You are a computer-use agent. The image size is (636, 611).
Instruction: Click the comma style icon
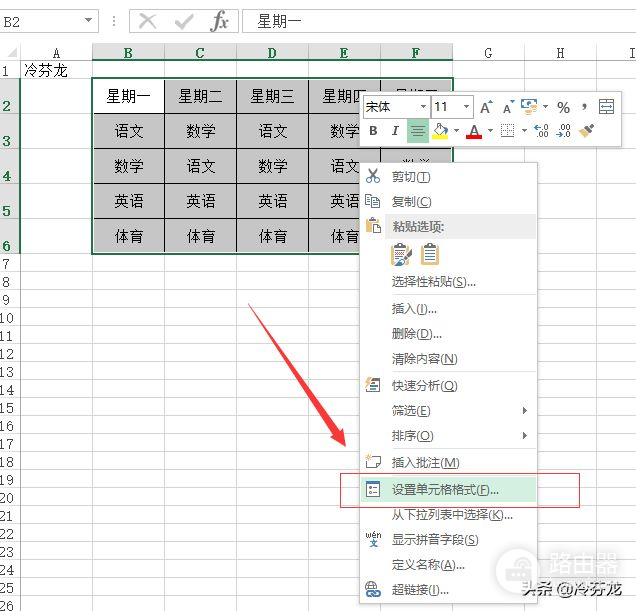click(582, 107)
